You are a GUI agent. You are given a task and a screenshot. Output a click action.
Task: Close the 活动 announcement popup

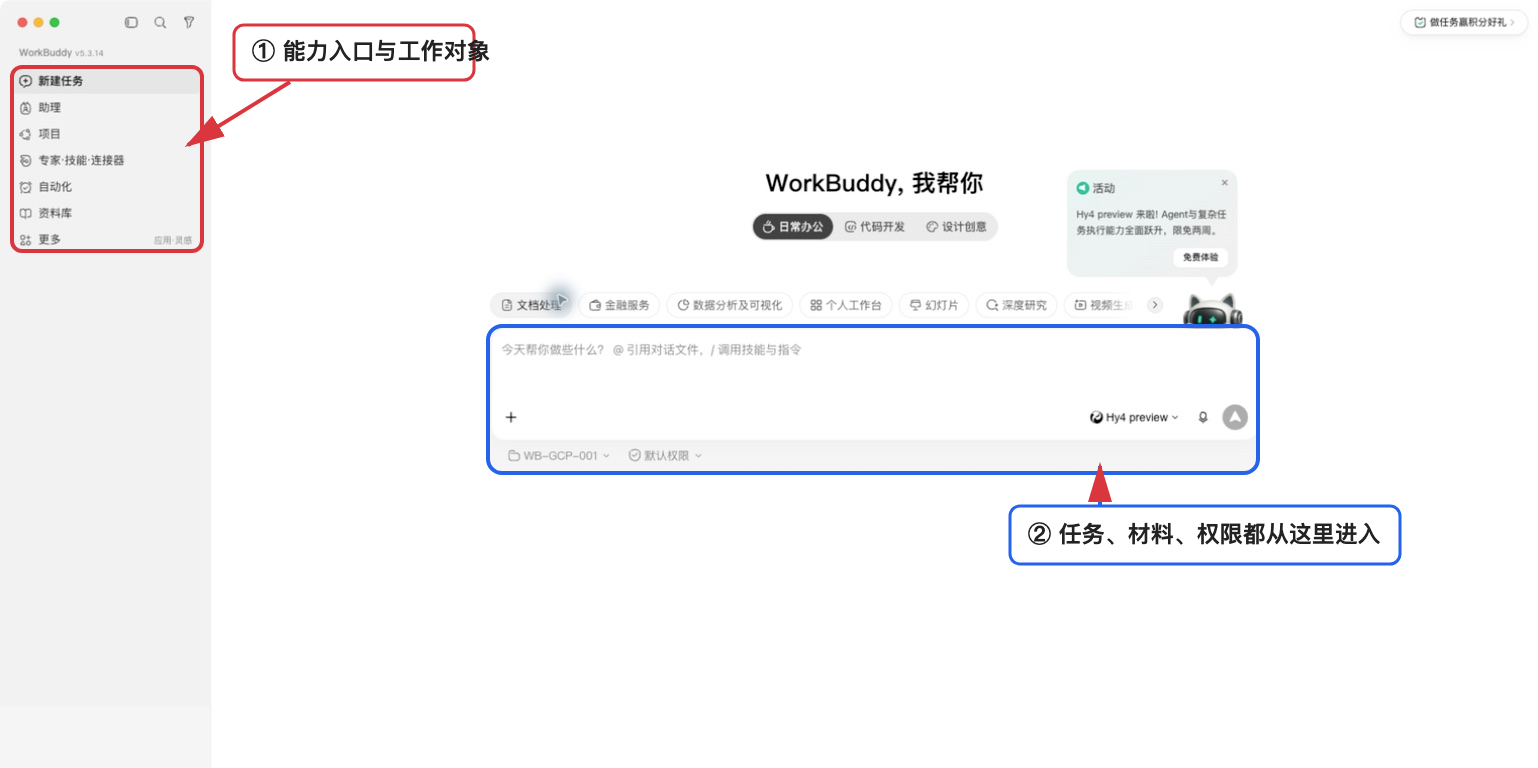click(1225, 183)
